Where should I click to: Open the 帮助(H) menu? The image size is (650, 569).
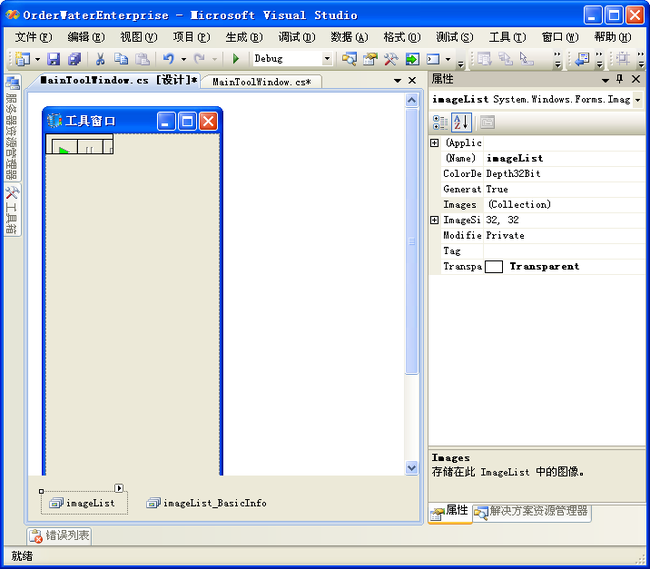613,37
